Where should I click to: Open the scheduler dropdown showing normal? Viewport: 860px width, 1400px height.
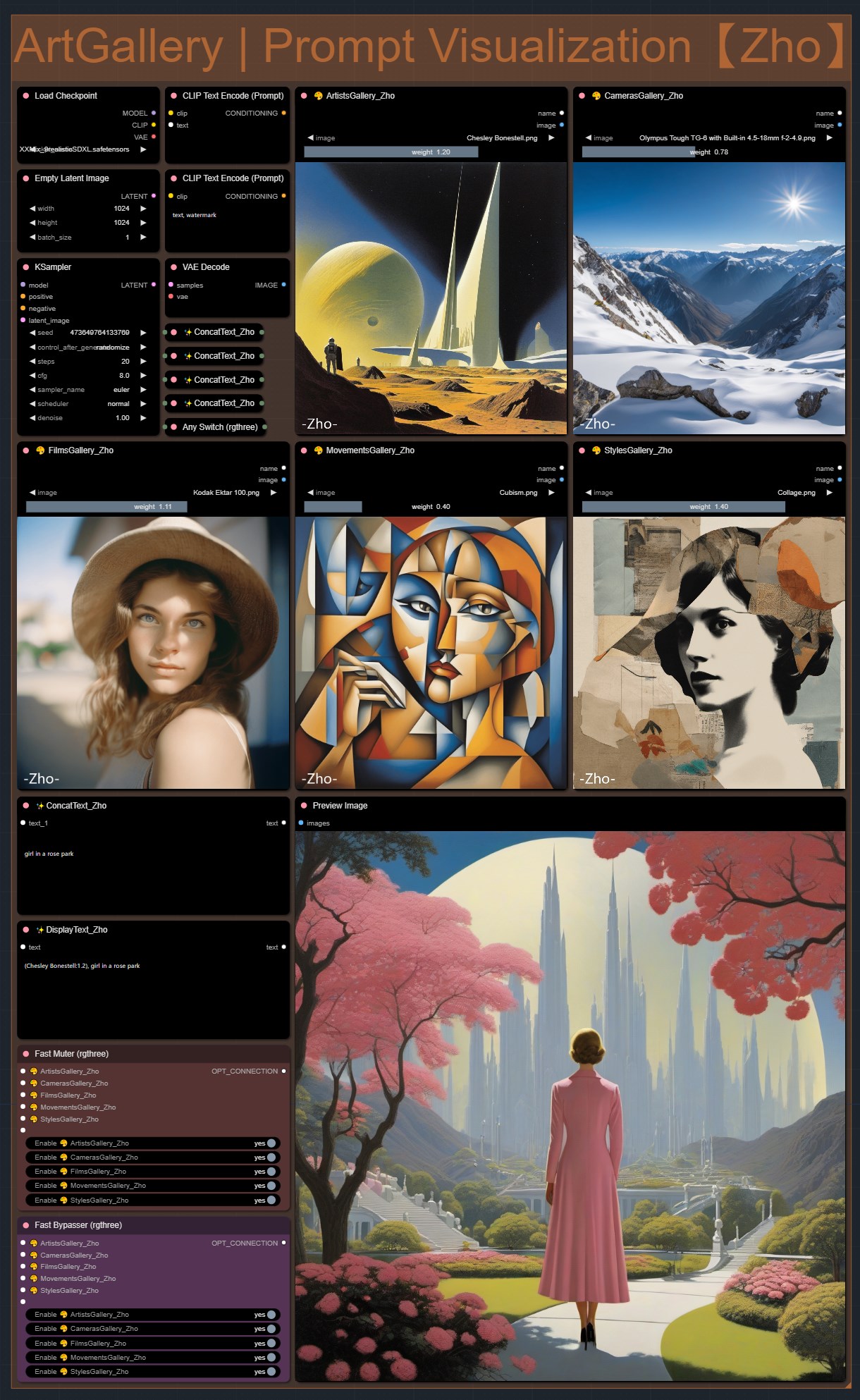tap(87, 404)
